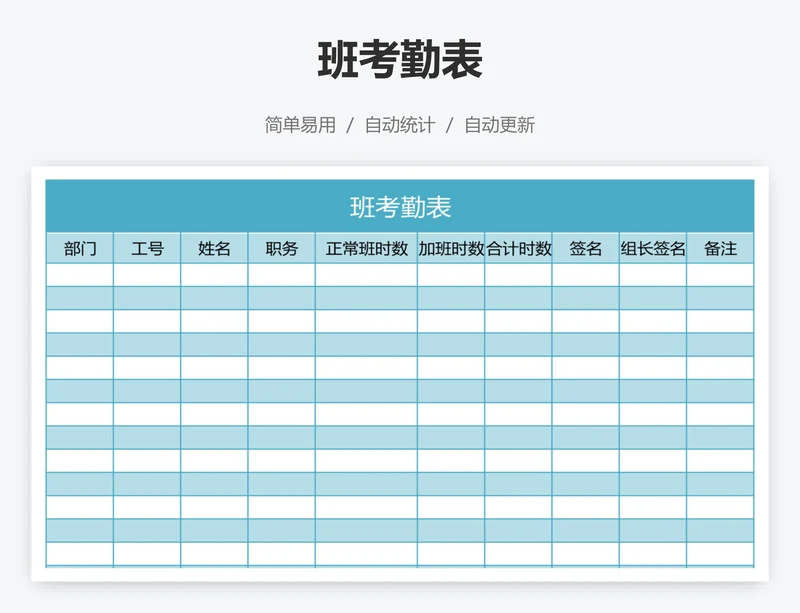Select the 姓名 column header
800x613 pixels.
(x=214, y=249)
